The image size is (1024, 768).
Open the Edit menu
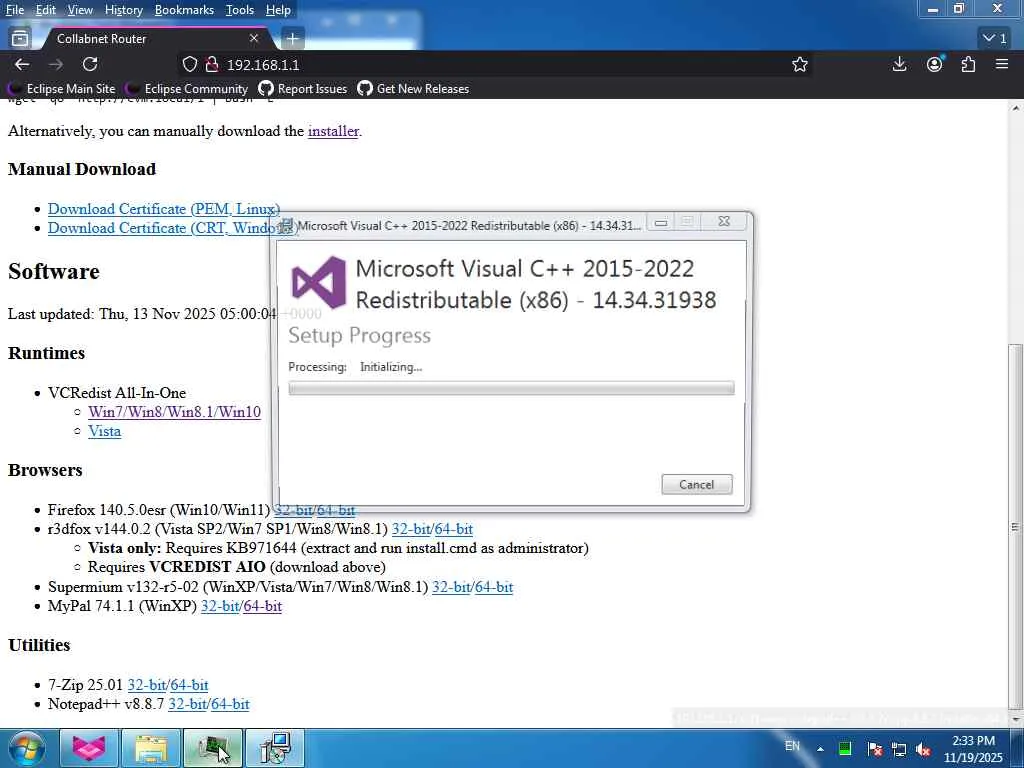click(x=46, y=10)
